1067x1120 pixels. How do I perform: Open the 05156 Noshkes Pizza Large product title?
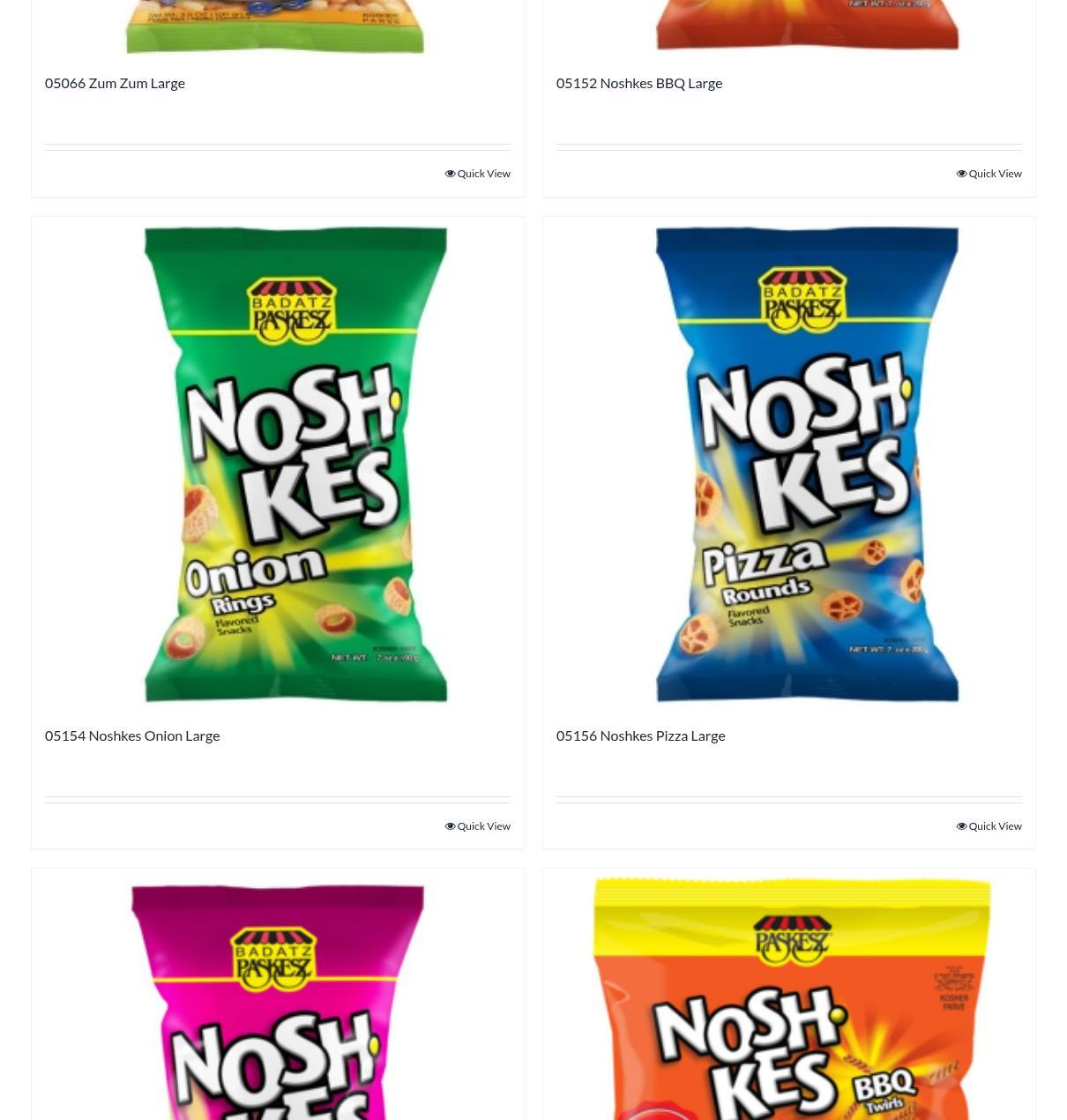[641, 735]
